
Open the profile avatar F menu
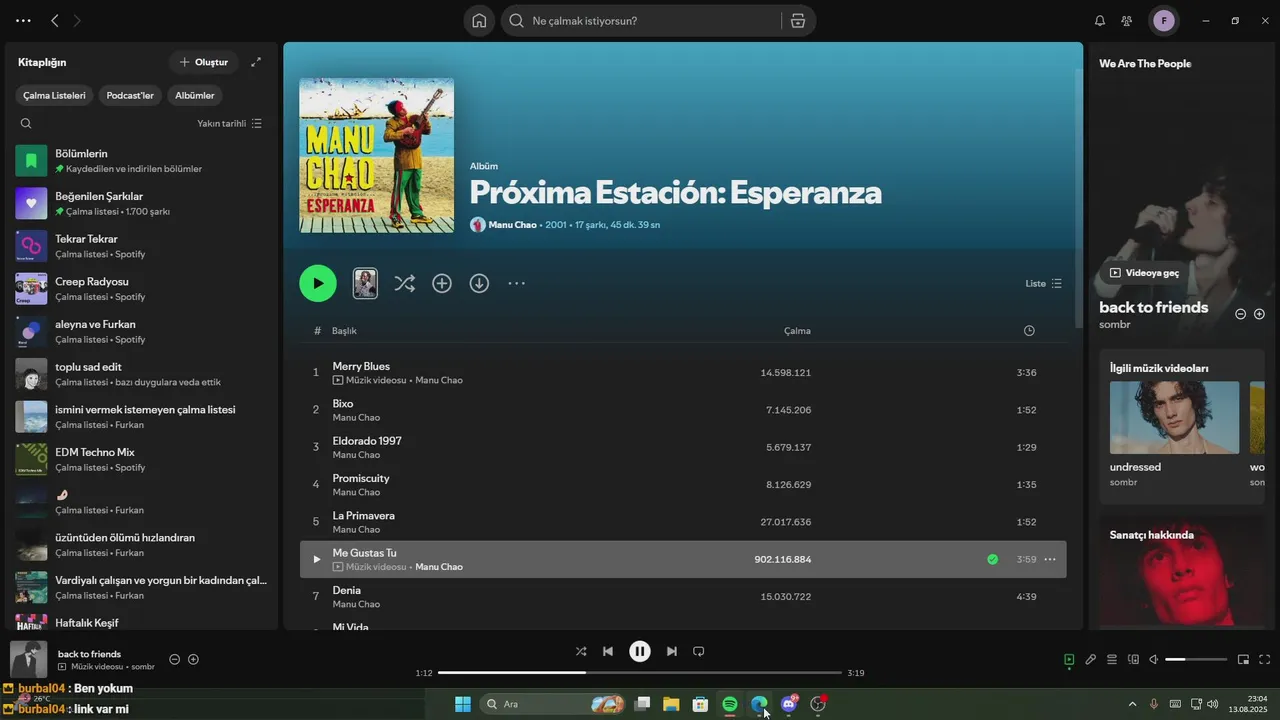tap(1164, 21)
